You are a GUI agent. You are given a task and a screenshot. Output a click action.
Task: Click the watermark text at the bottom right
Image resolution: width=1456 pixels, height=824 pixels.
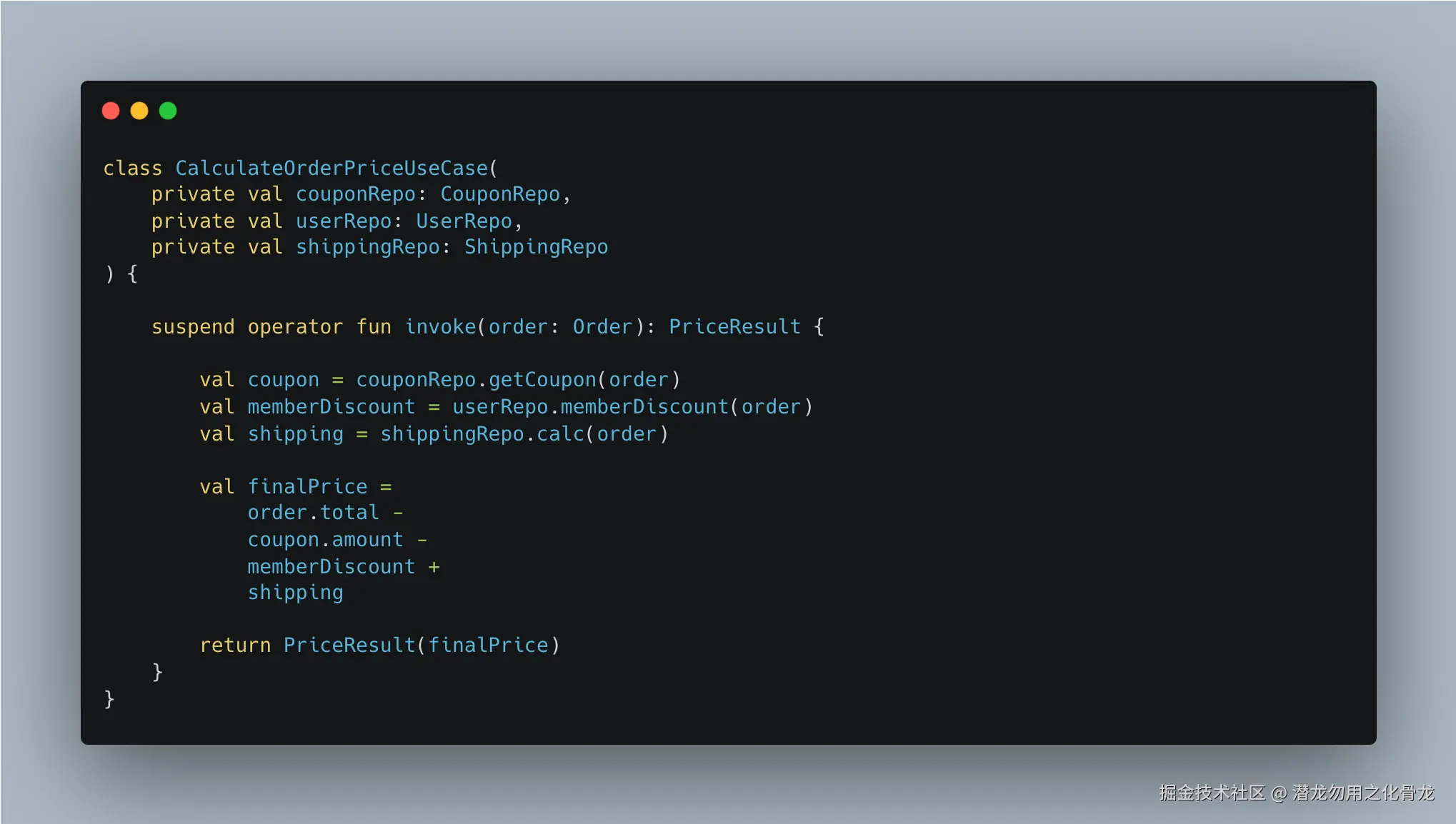1297,793
